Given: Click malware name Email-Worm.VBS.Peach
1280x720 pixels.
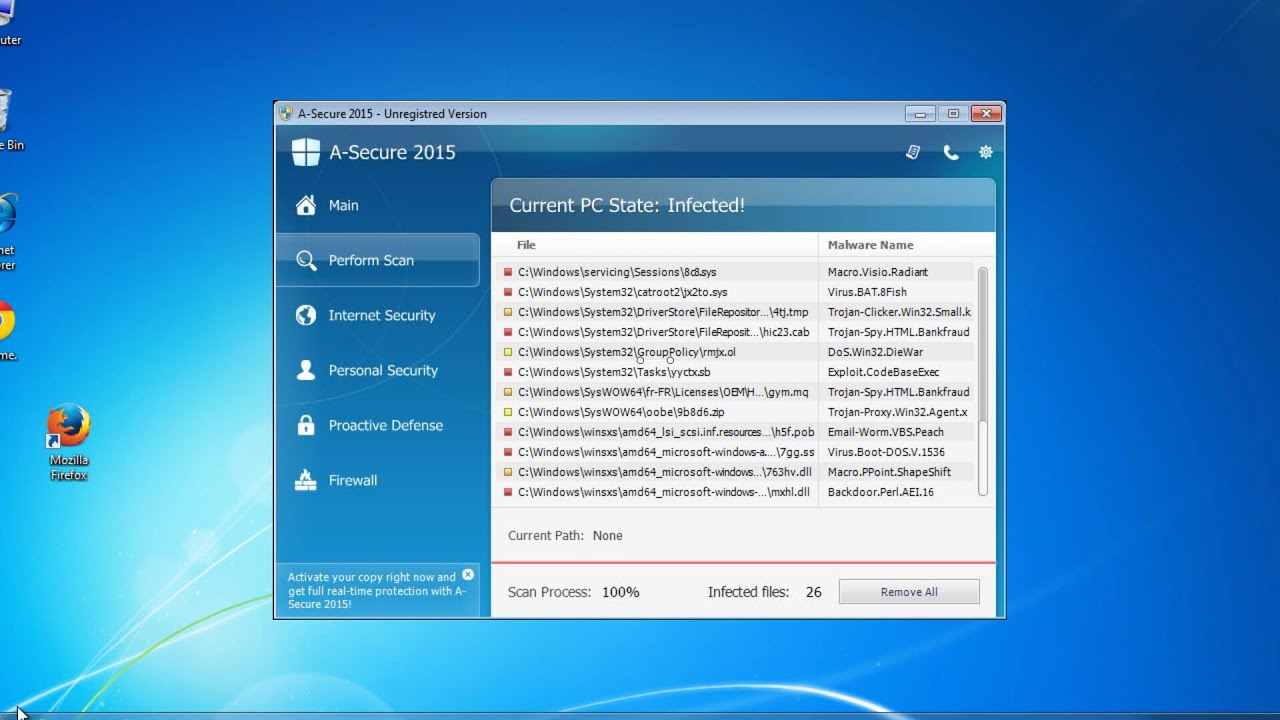Looking at the screenshot, I should tap(886, 432).
